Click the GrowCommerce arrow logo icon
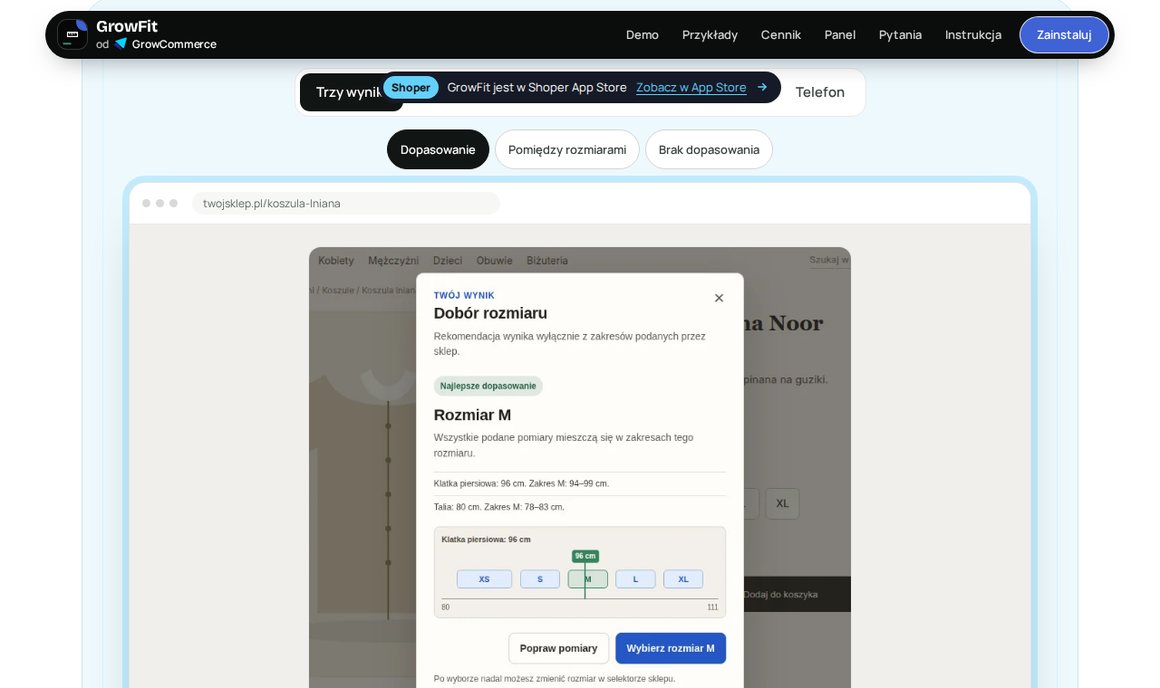Image resolution: width=1160 pixels, height=688 pixels. (121, 44)
